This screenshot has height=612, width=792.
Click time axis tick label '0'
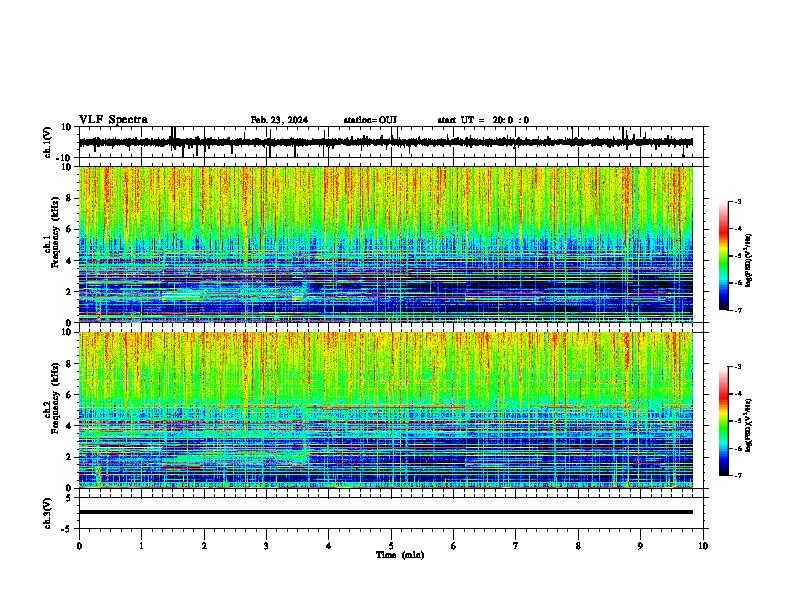79,546
